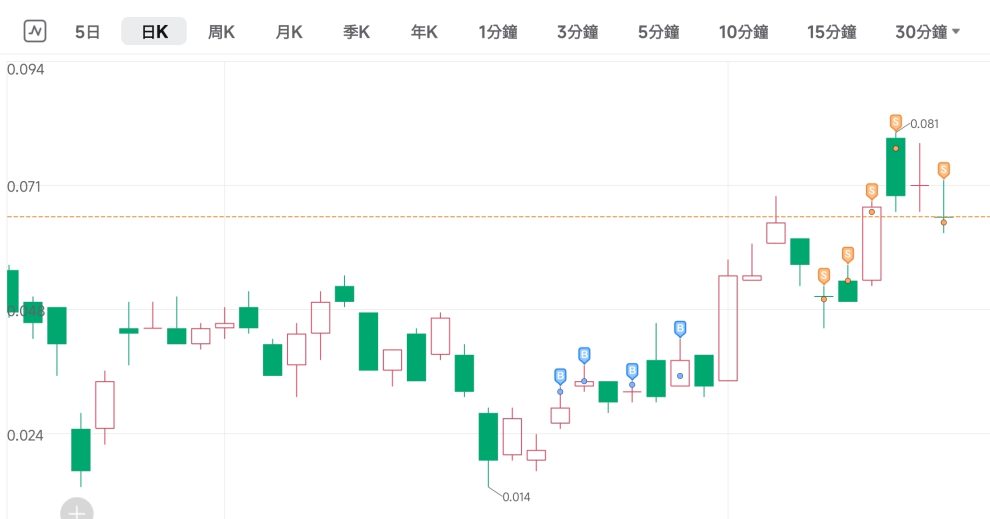Choose the 15分鐘 interval tab
This screenshot has height=519, width=990.
831,32
